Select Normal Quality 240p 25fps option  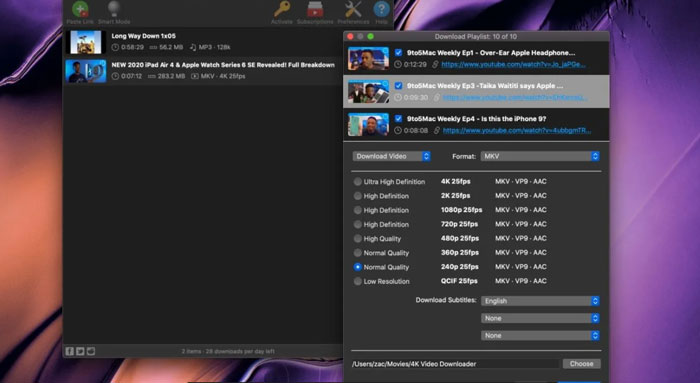click(358, 267)
